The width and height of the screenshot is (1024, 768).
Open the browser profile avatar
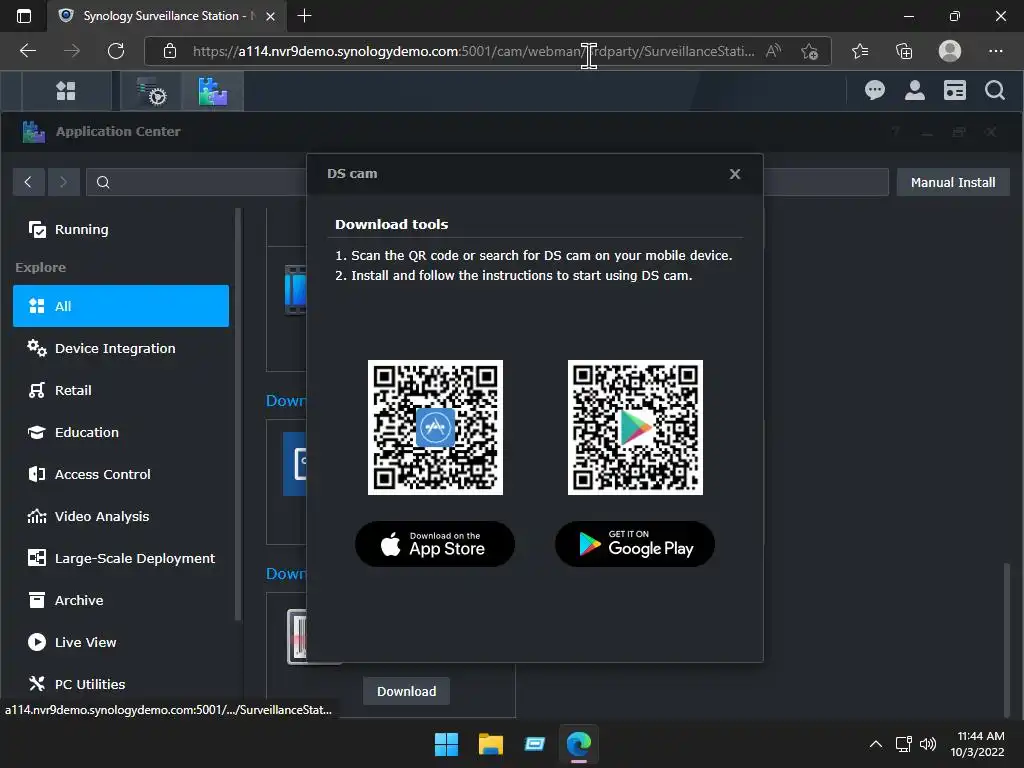[x=950, y=51]
